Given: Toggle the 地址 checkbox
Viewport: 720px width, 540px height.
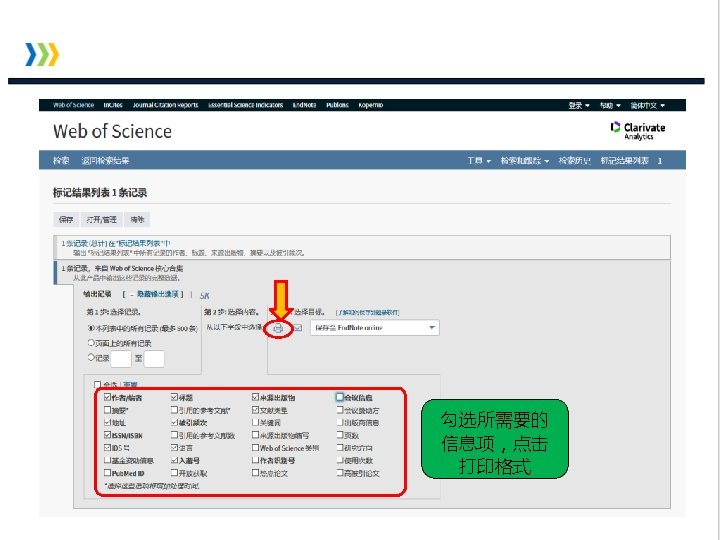Looking at the screenshot, I should (107, 422).
